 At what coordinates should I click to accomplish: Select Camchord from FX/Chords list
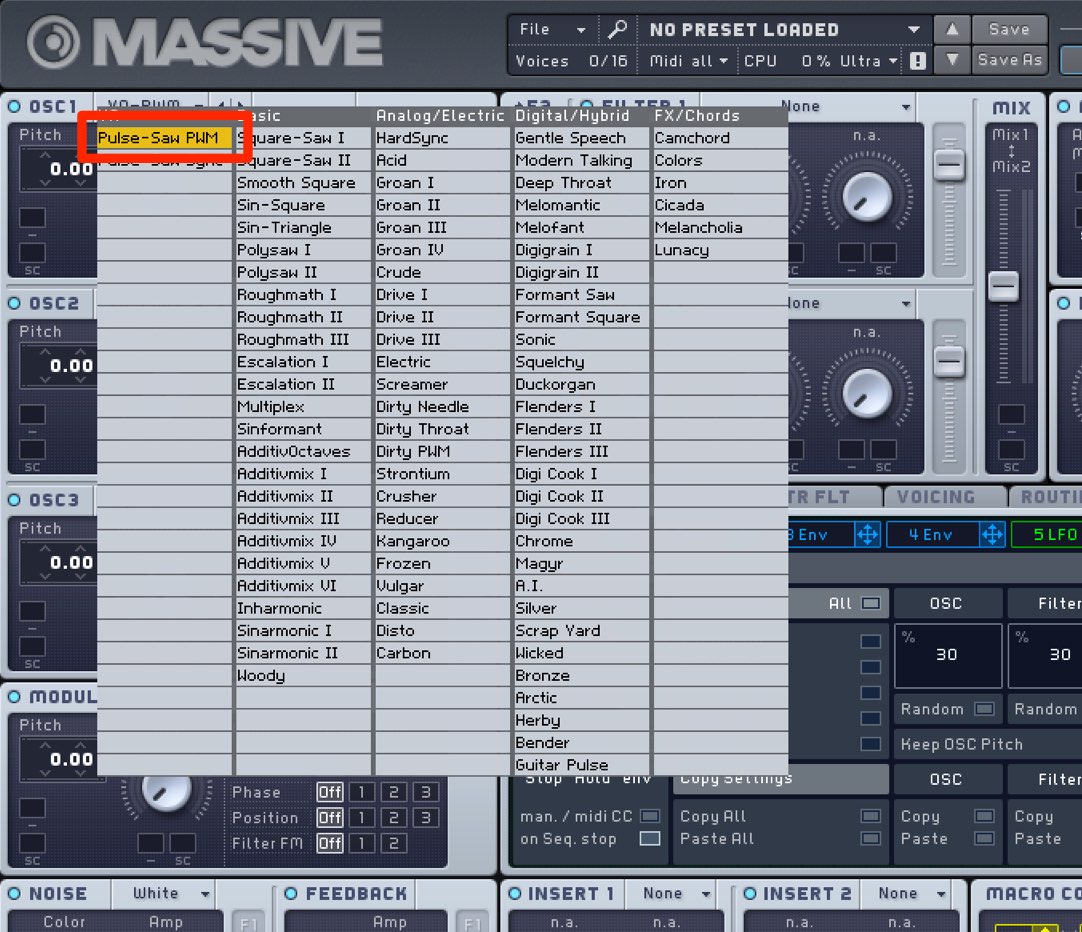click(x=720, y=138)
